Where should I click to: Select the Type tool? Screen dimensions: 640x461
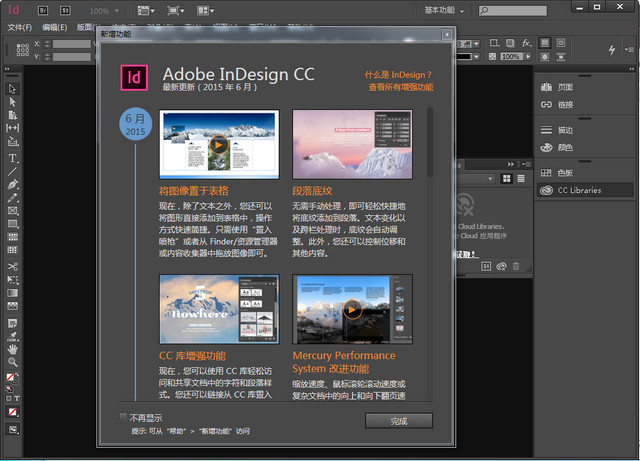(x=13, y=158)
